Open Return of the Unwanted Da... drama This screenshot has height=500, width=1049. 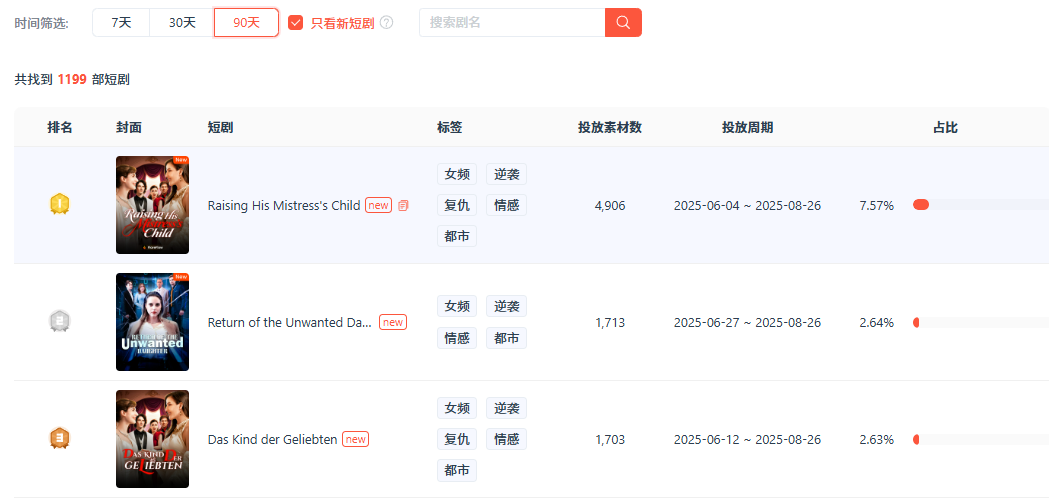pos(289,323)
